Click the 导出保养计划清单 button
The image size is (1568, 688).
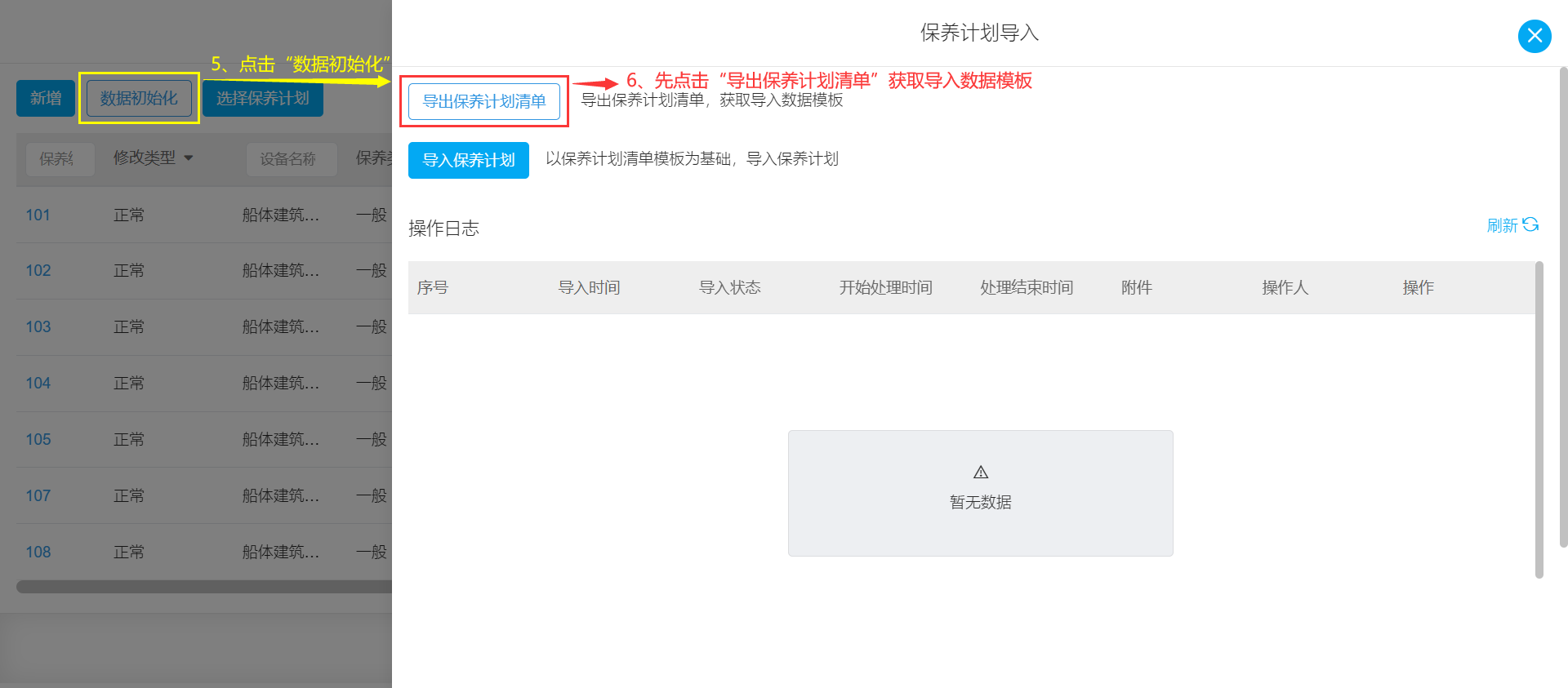click(484, 101)
